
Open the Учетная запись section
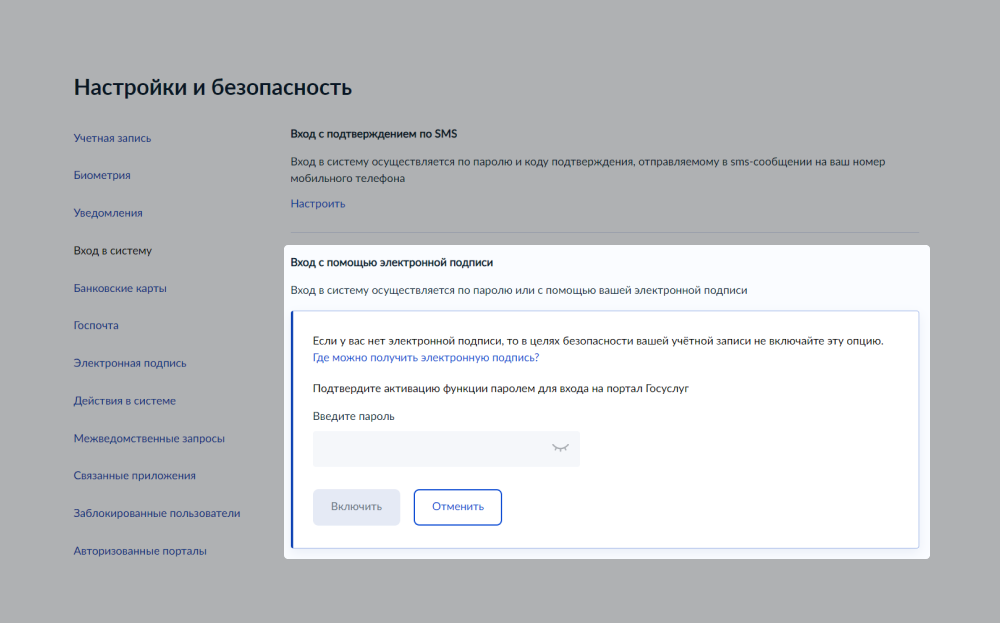tap(112, 138)
